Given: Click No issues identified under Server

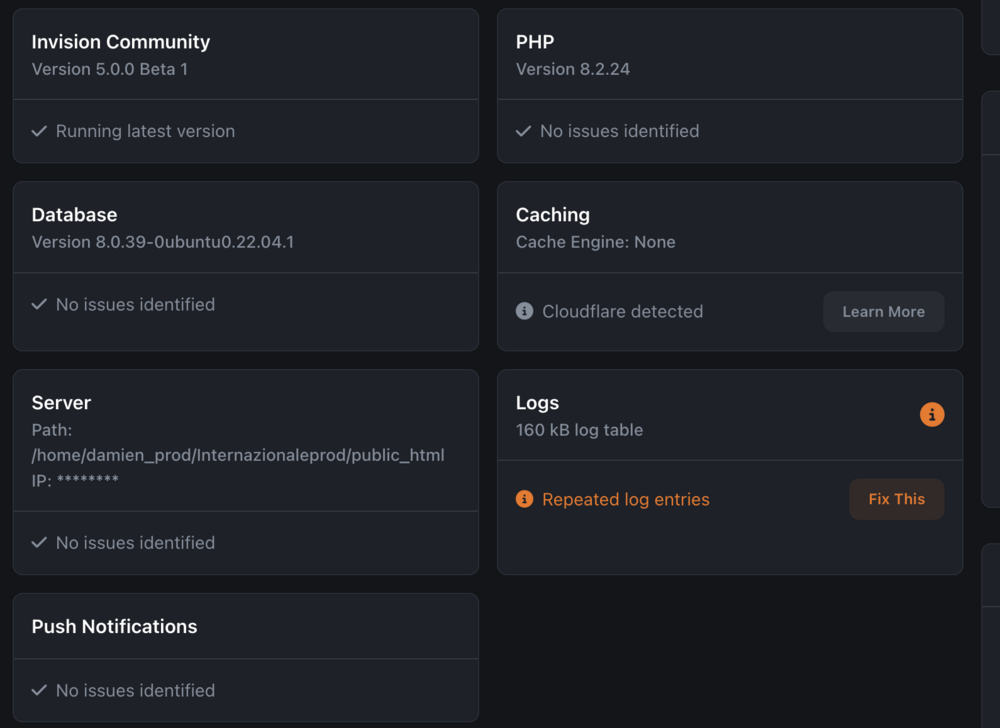Looking at the screenshot, I should [135, 542].
